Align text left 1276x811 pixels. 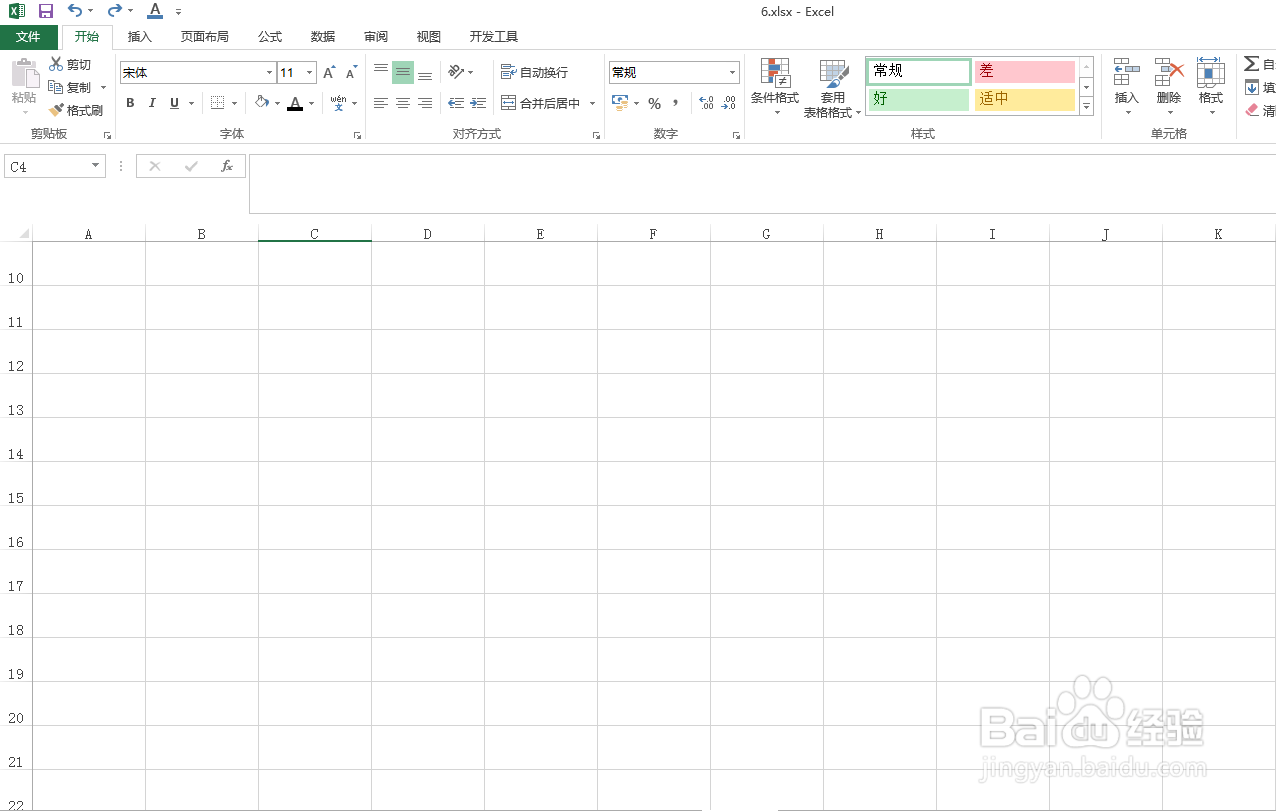click(381, 103)
